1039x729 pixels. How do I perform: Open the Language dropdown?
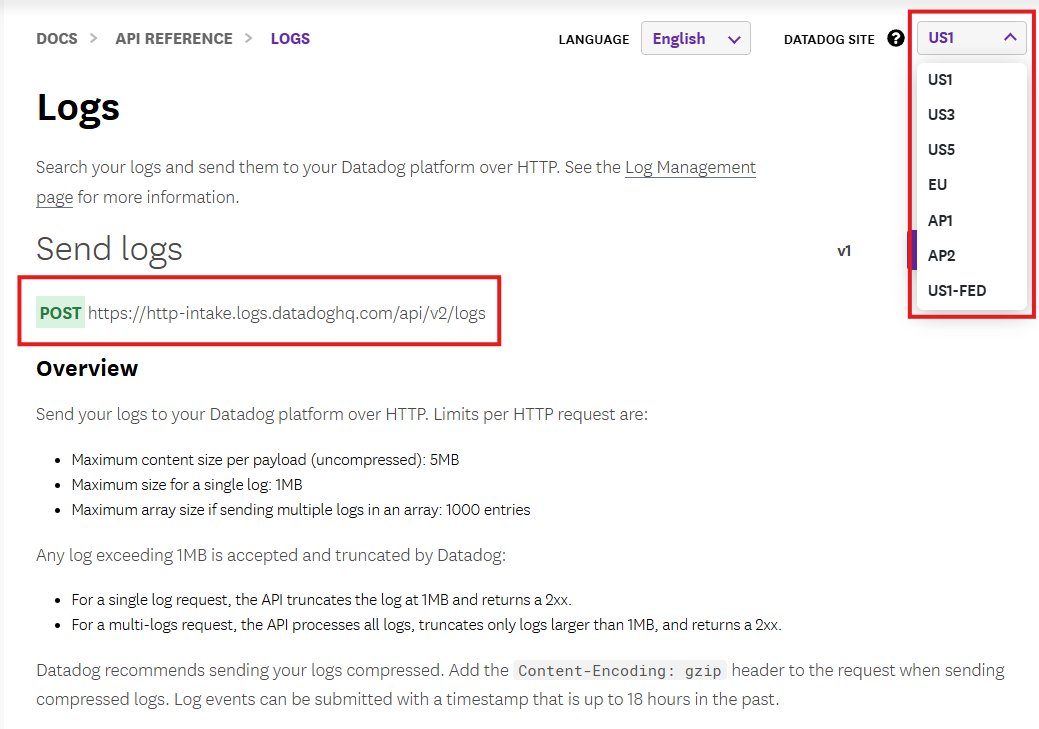pyautogui.click(x=695, y=38)
